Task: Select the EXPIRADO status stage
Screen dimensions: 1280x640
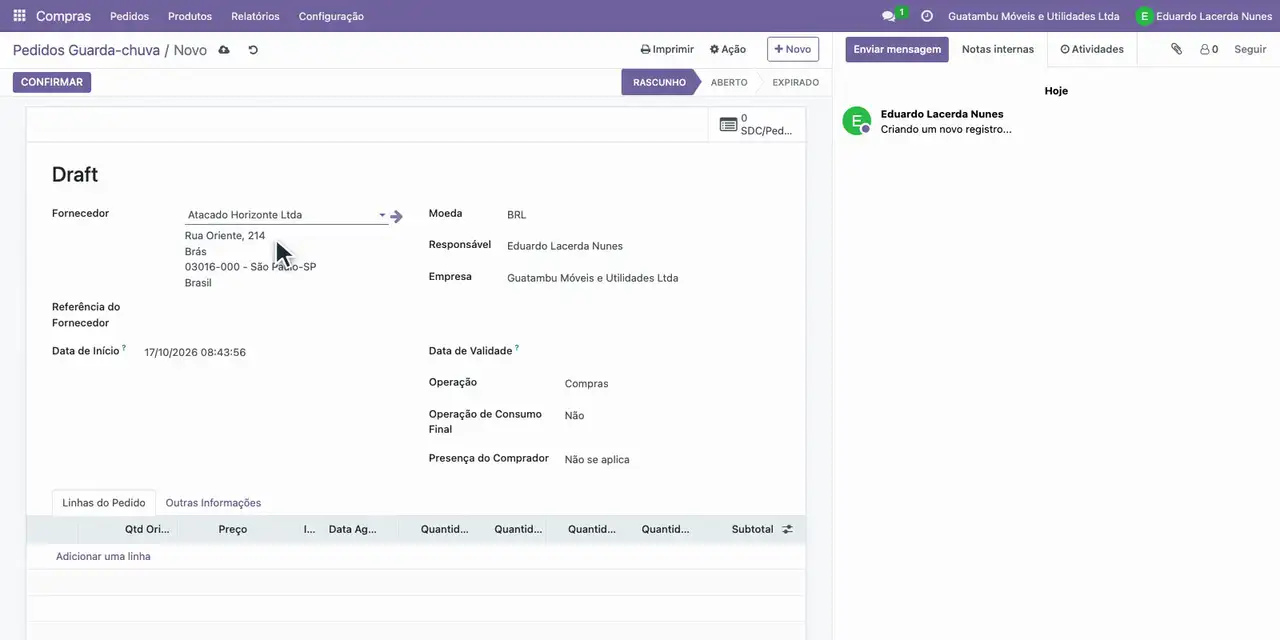Action: point(796,82)
